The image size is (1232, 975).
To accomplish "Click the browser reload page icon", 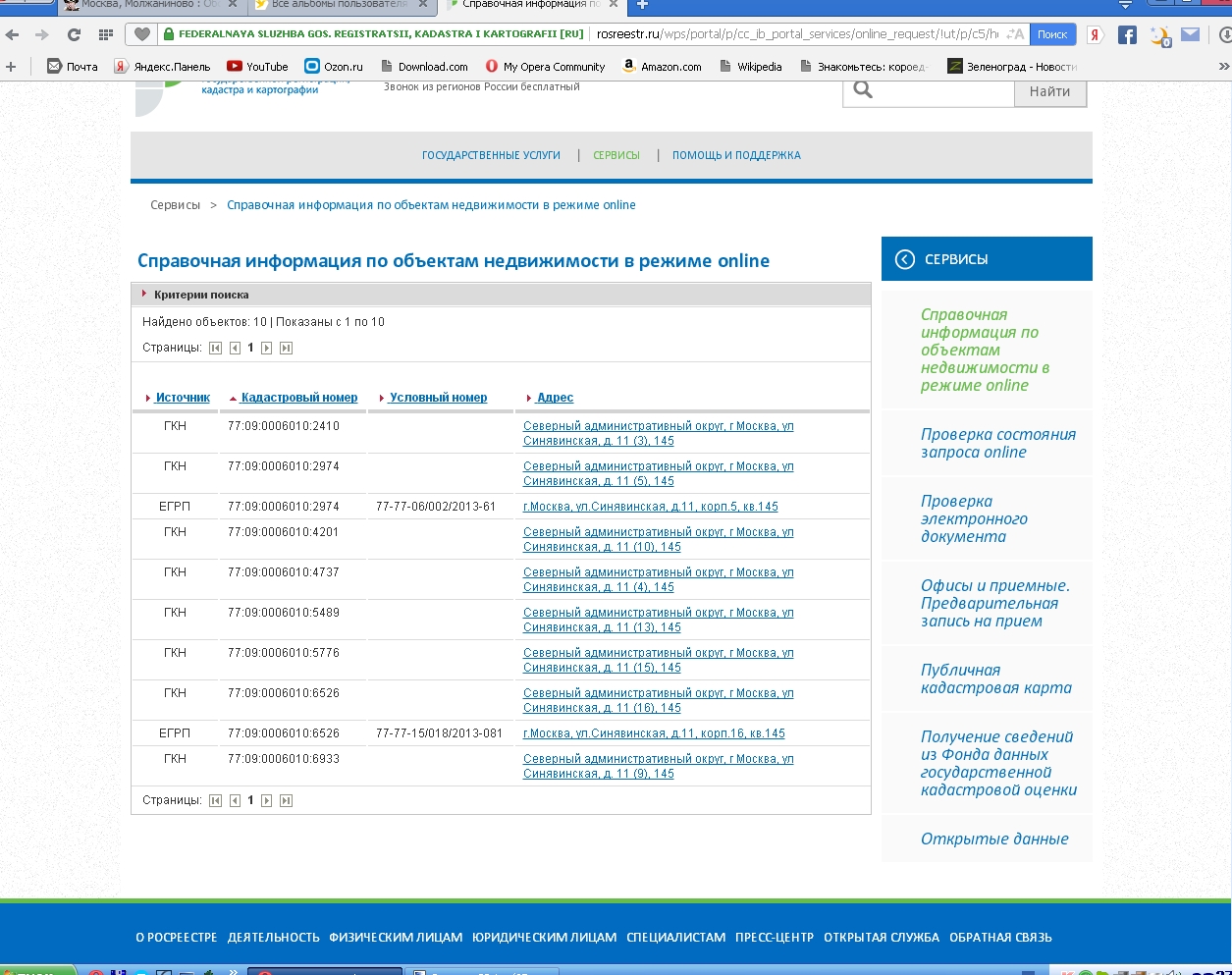I will [x=74, y=34].
